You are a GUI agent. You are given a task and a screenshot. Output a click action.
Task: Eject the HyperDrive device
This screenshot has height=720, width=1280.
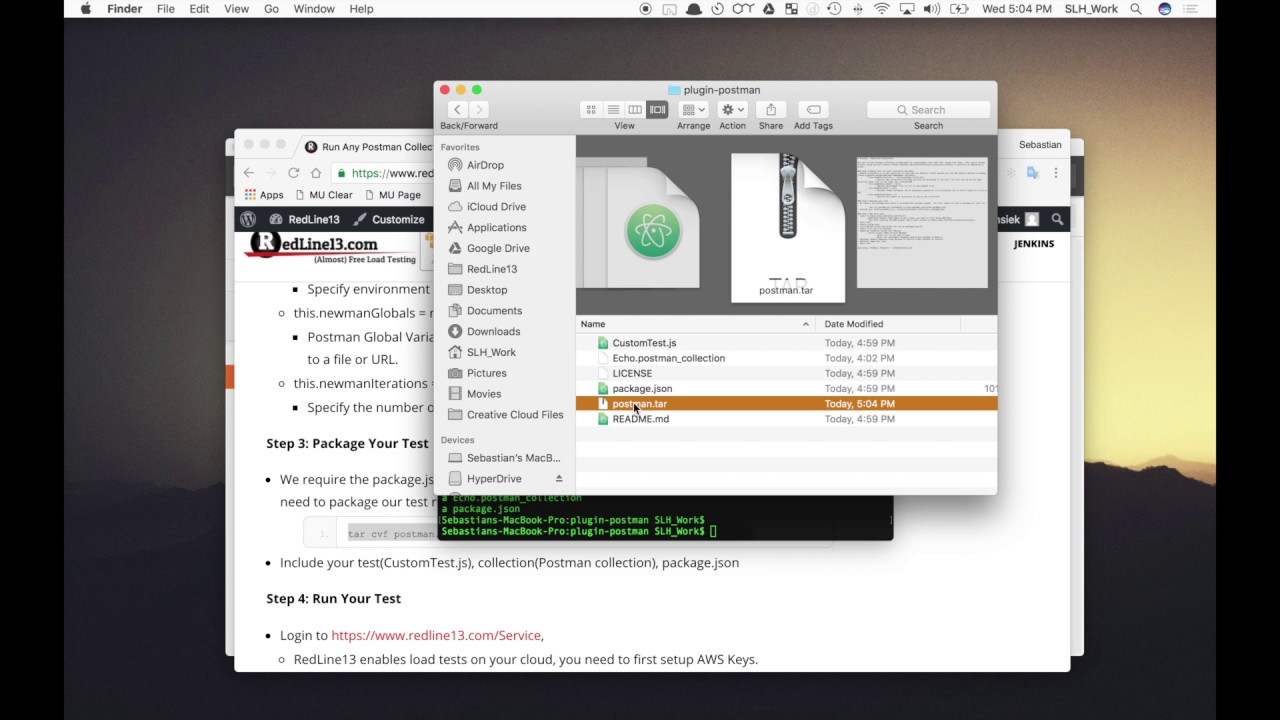[559, 479]
